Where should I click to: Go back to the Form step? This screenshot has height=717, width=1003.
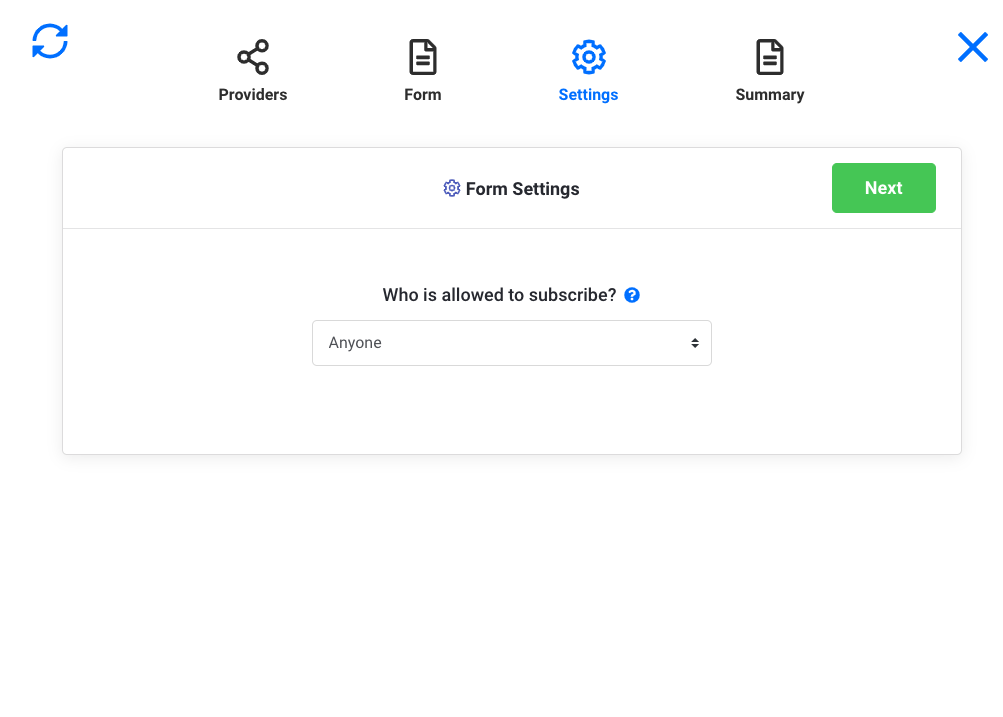click(422, 94)
